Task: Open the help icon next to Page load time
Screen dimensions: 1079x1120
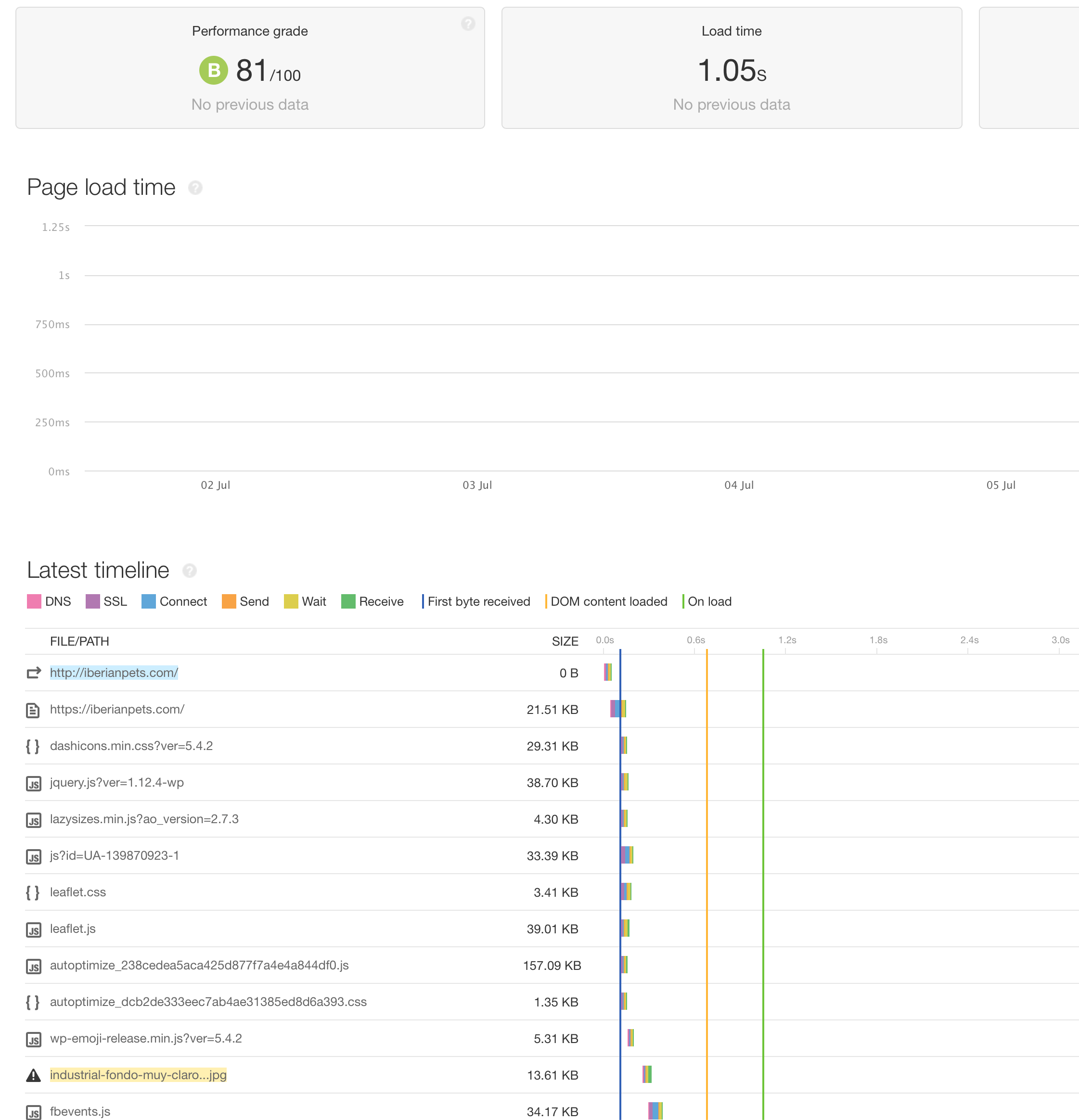Action: click(195, 188)
